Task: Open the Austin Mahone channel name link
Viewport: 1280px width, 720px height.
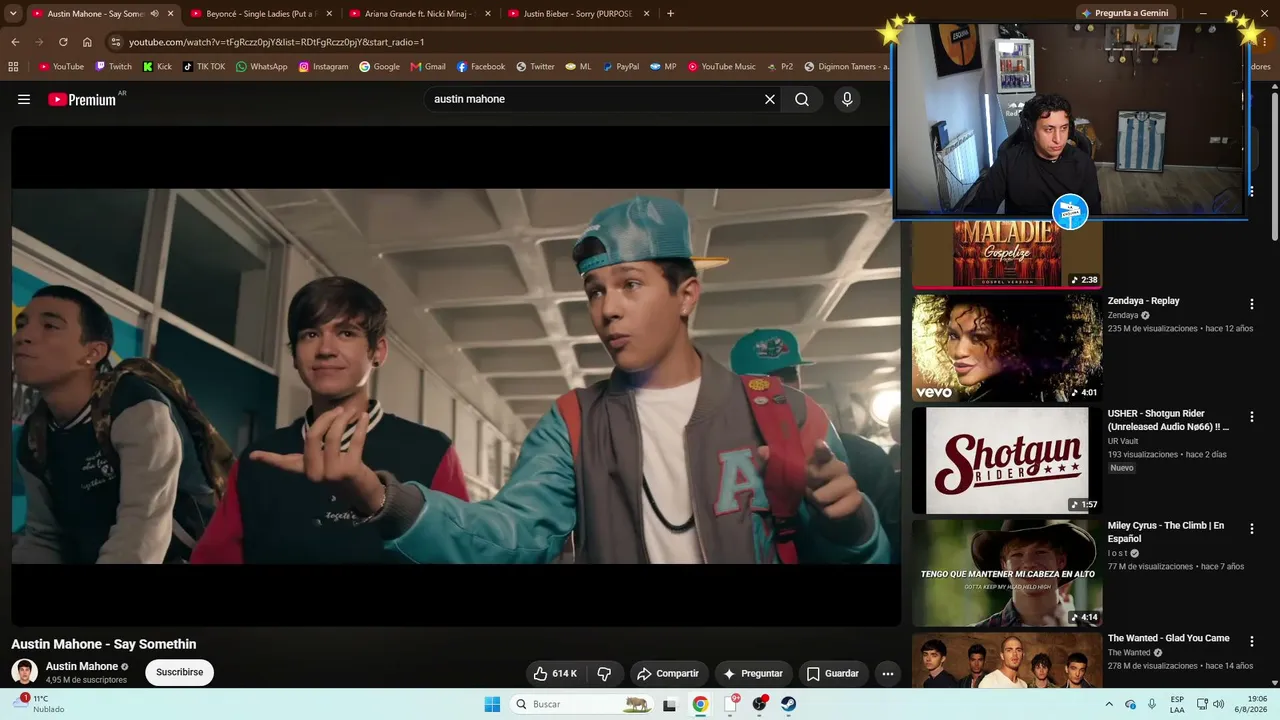Action: click(82, 666)
